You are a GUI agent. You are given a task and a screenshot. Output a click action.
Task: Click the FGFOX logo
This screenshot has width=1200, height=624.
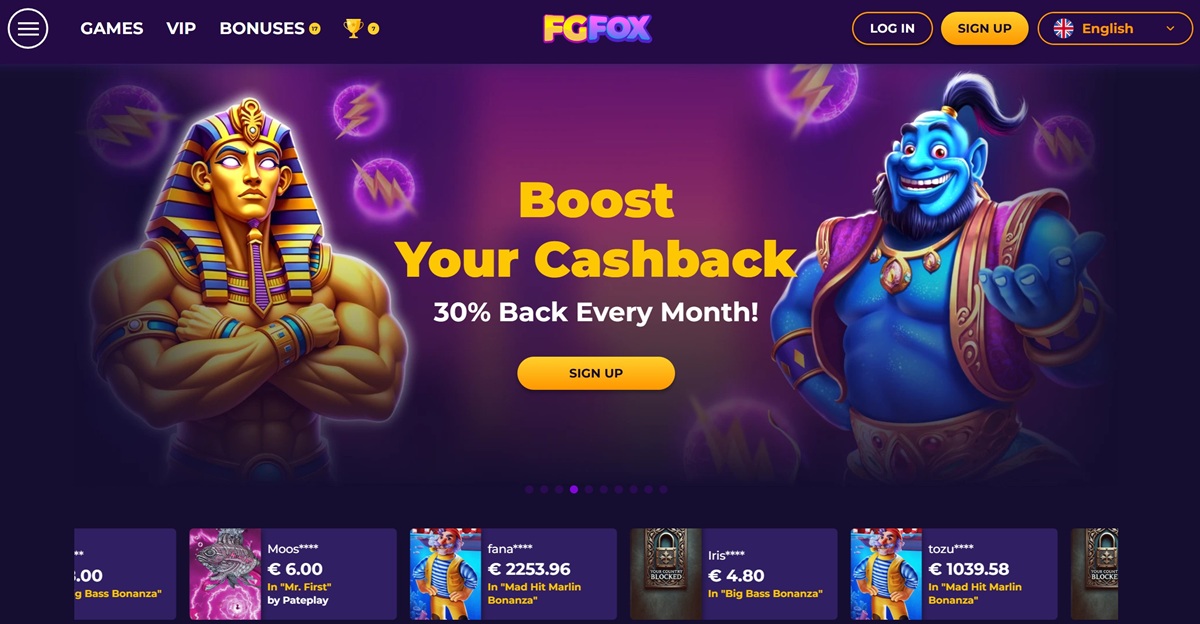click(597, 28)
